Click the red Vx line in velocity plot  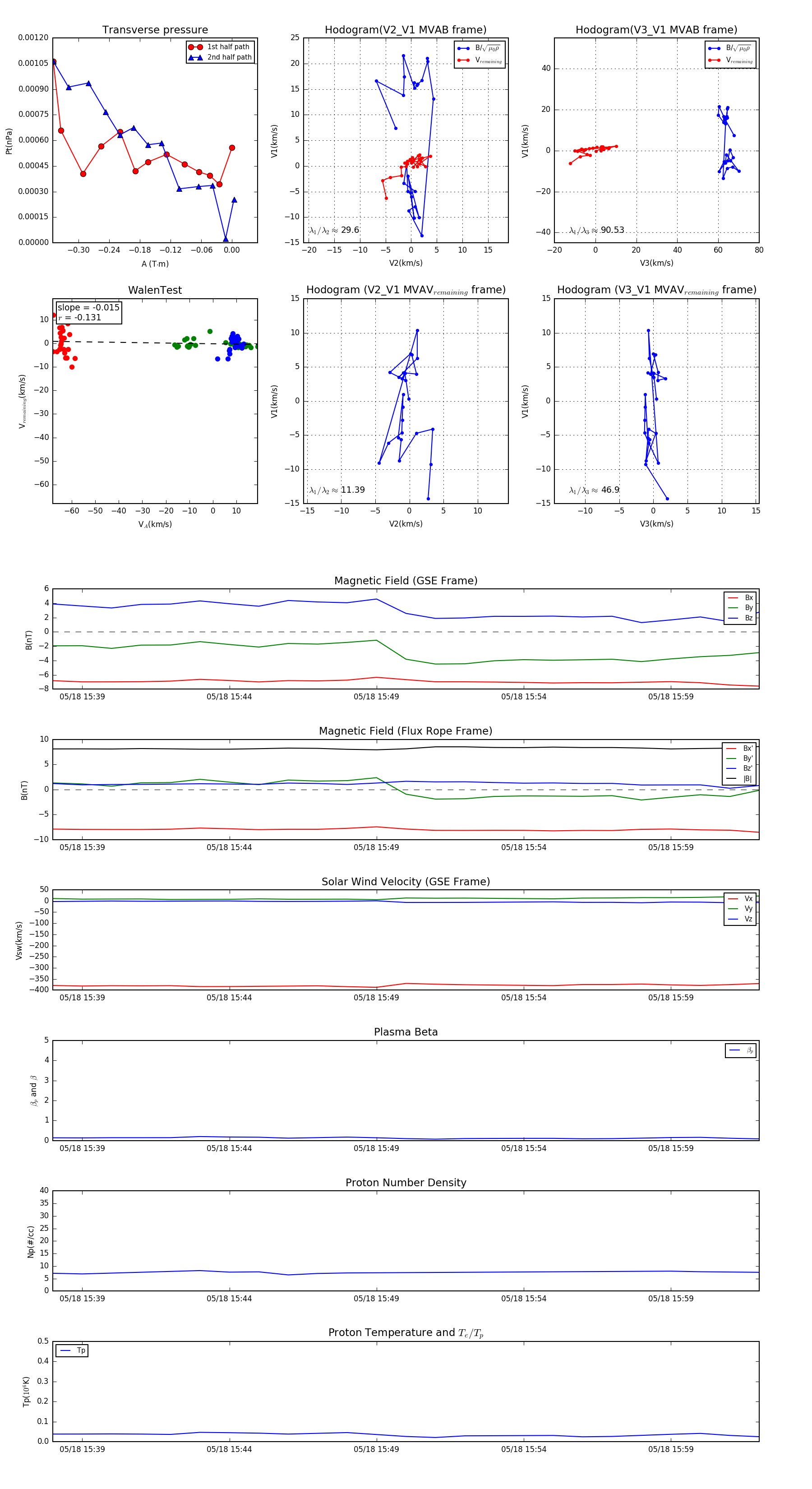[406, 985]
